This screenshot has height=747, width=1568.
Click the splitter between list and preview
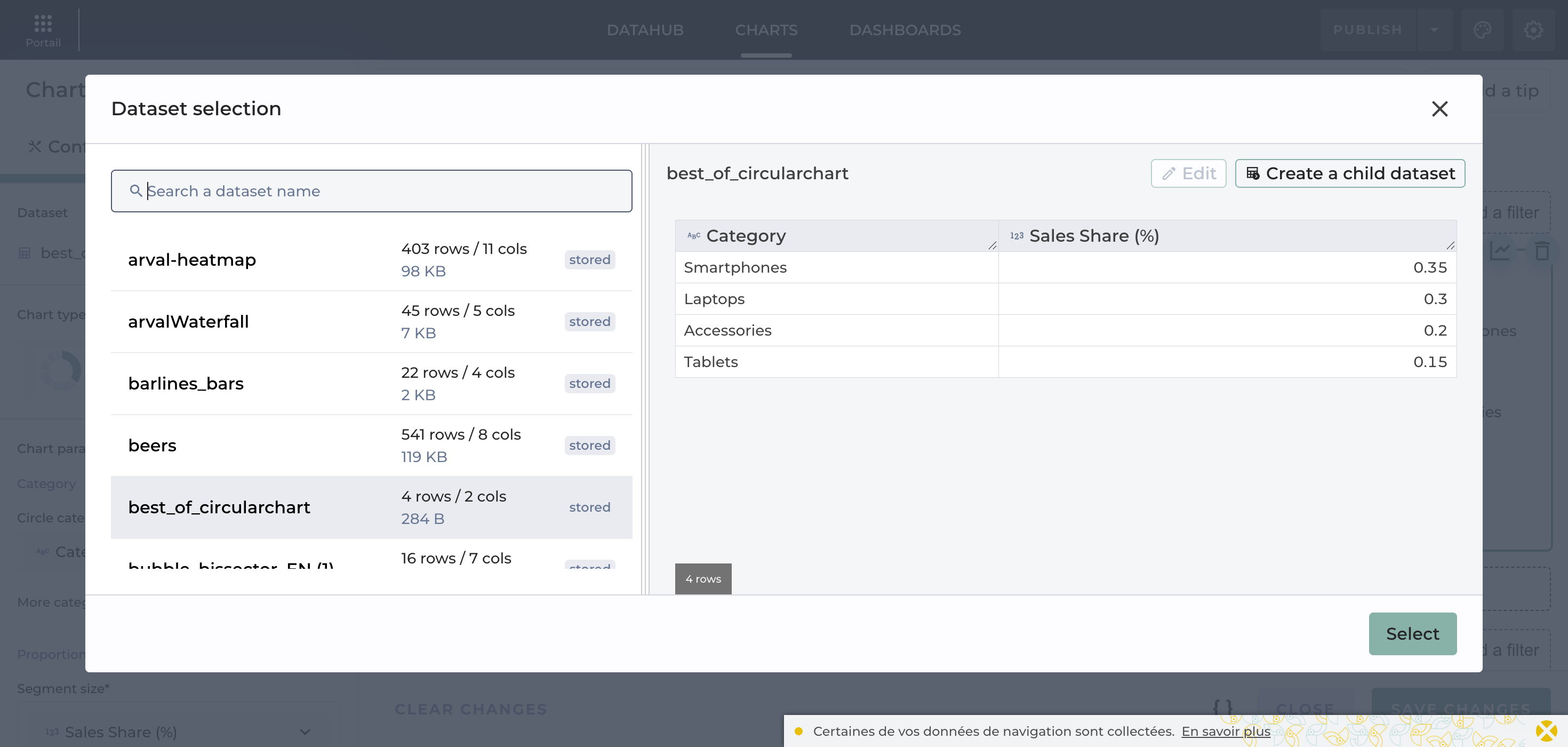pos(645,369)
